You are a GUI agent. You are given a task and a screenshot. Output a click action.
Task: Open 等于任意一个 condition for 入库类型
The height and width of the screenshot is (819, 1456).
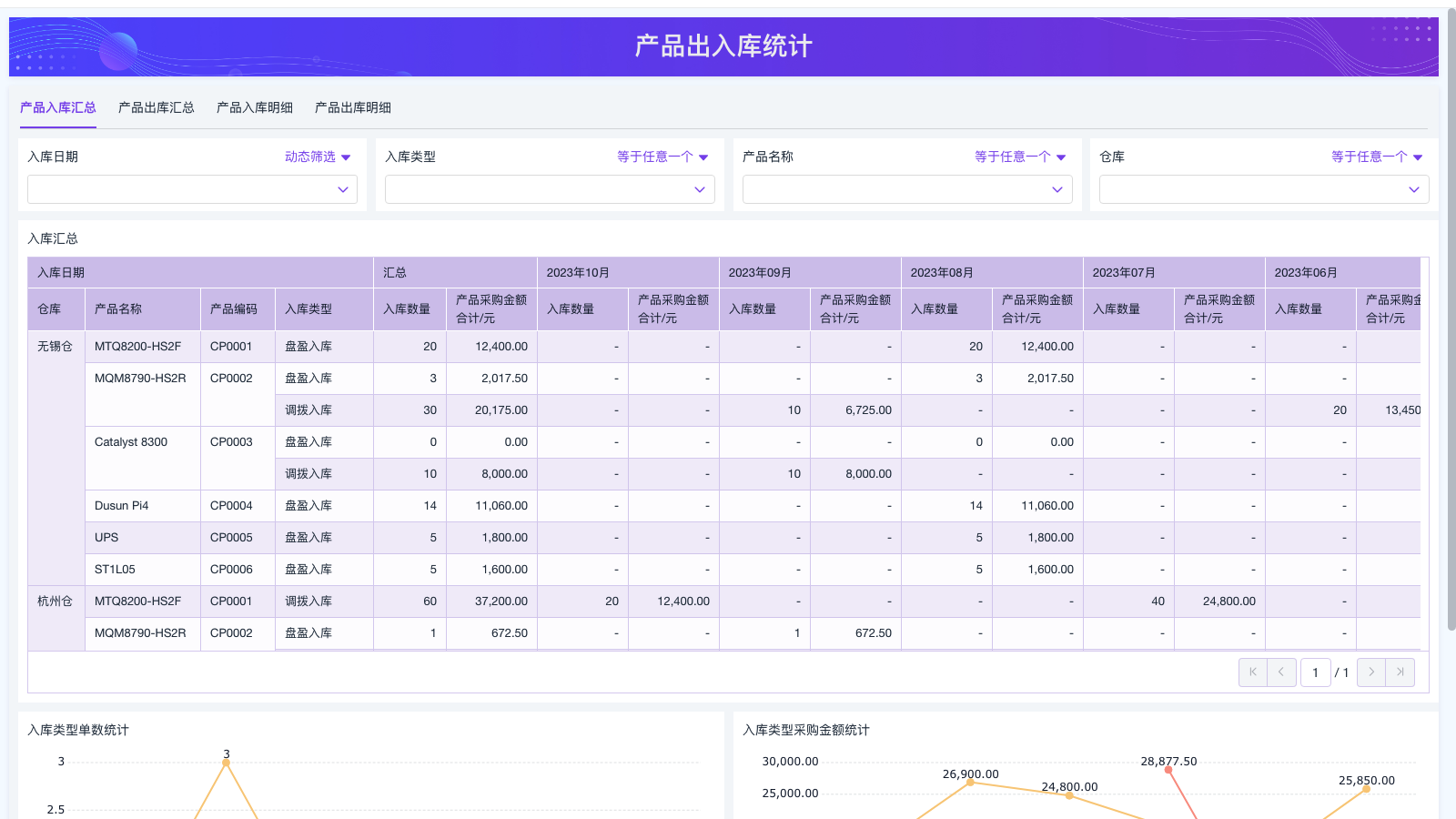662,157
